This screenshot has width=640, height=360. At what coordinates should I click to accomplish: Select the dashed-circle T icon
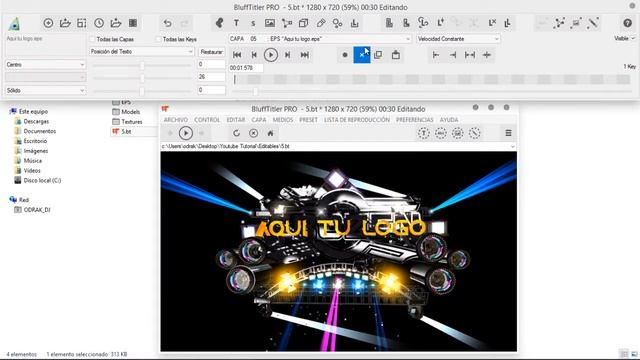coord(424,133)
